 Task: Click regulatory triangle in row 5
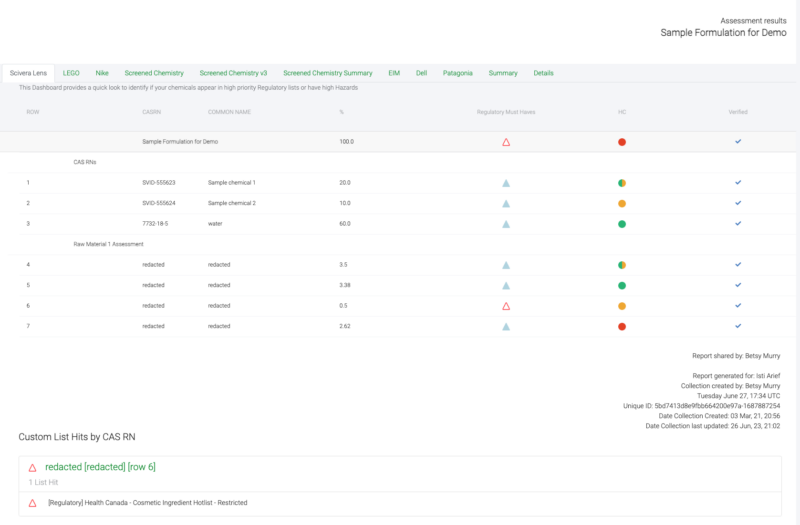coord(506,285)
